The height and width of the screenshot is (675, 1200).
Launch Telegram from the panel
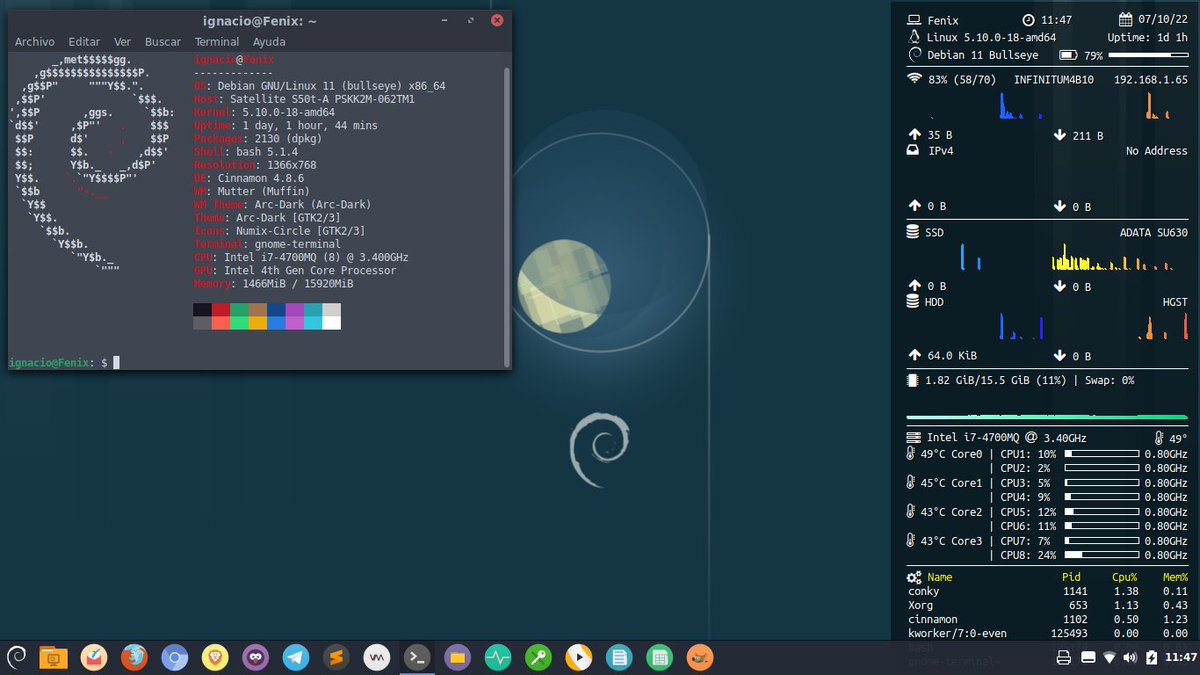(x=295, y=657)
